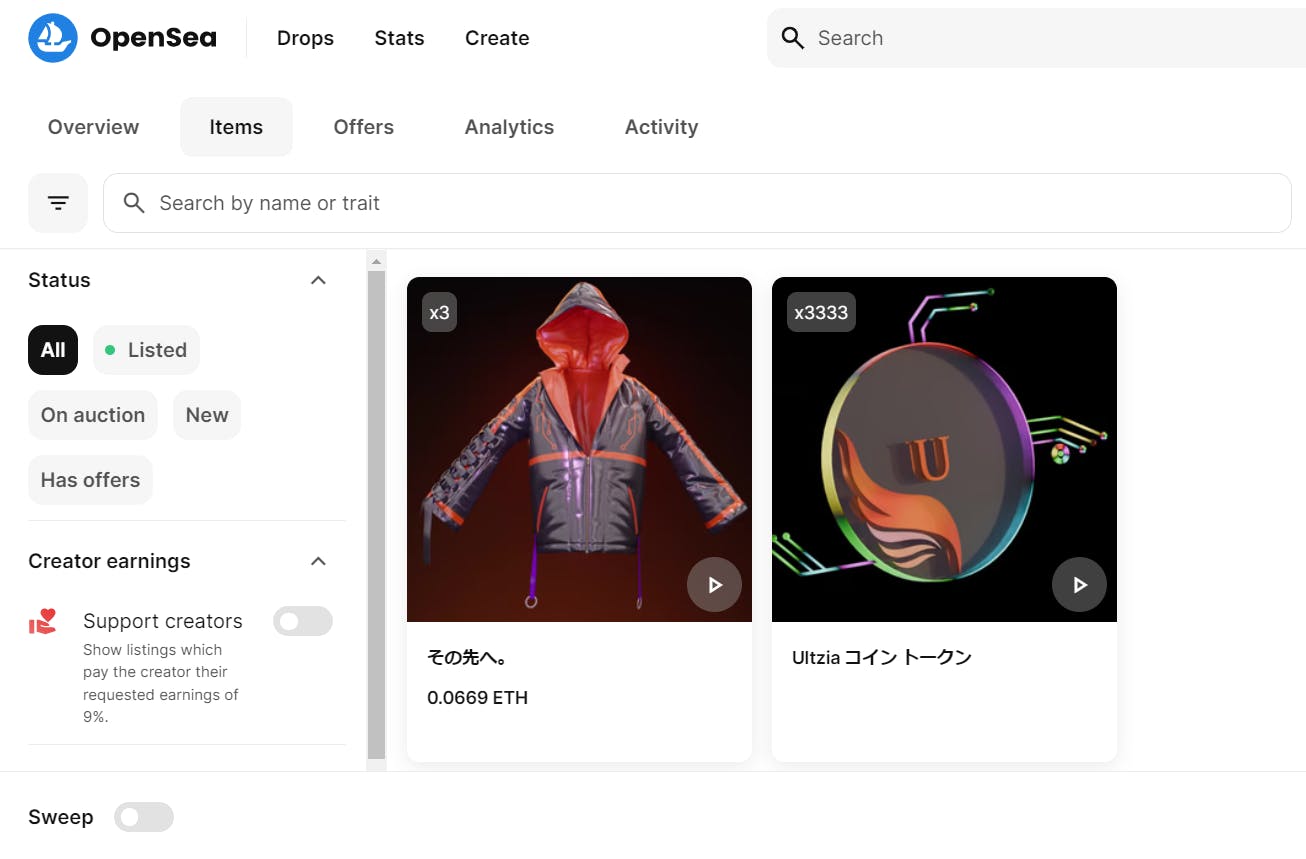The image size is (1306, 859).
Task: Click the x3 quantity badge on jacket
Action: point(439,312)
